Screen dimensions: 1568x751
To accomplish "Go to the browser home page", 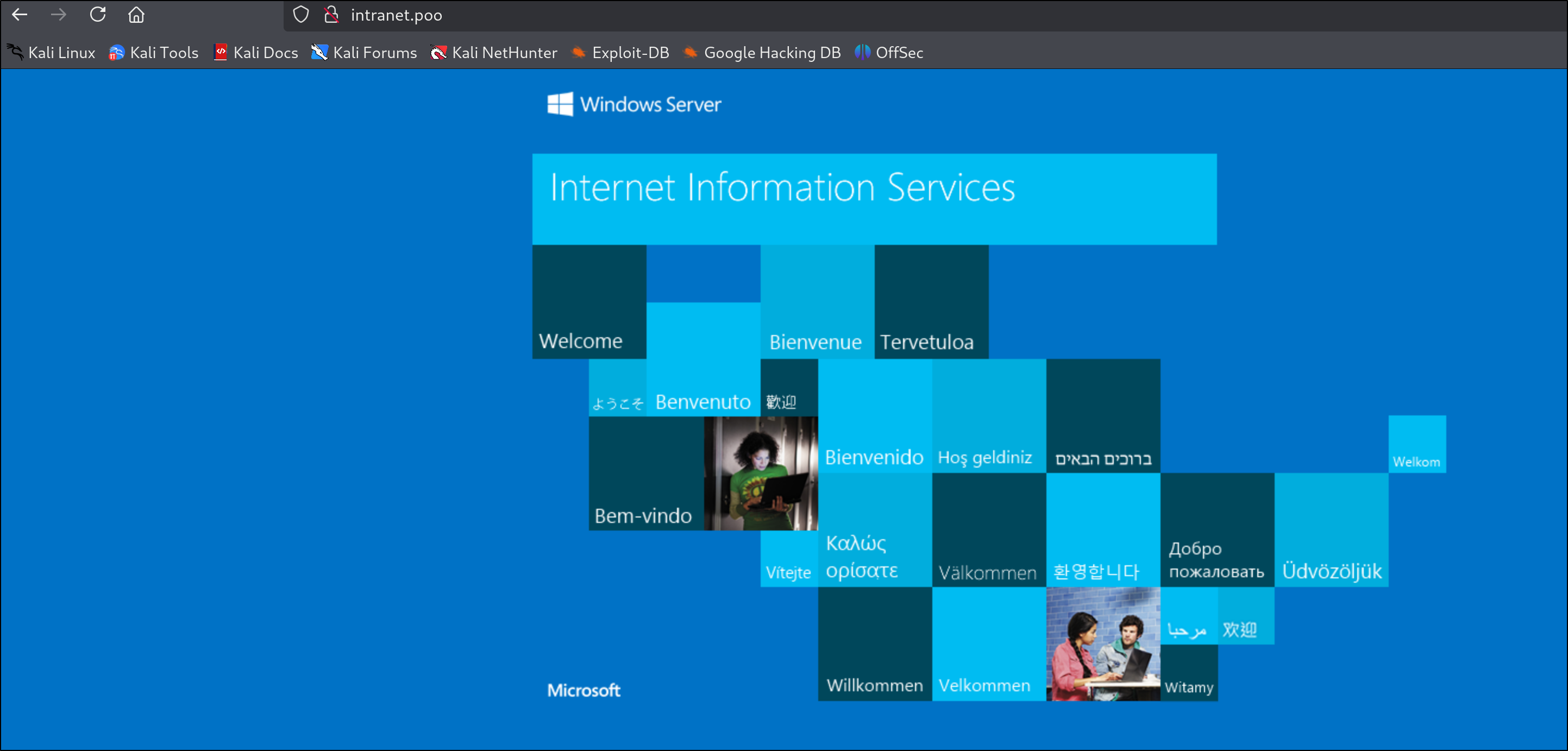I will tap(136, 15).
